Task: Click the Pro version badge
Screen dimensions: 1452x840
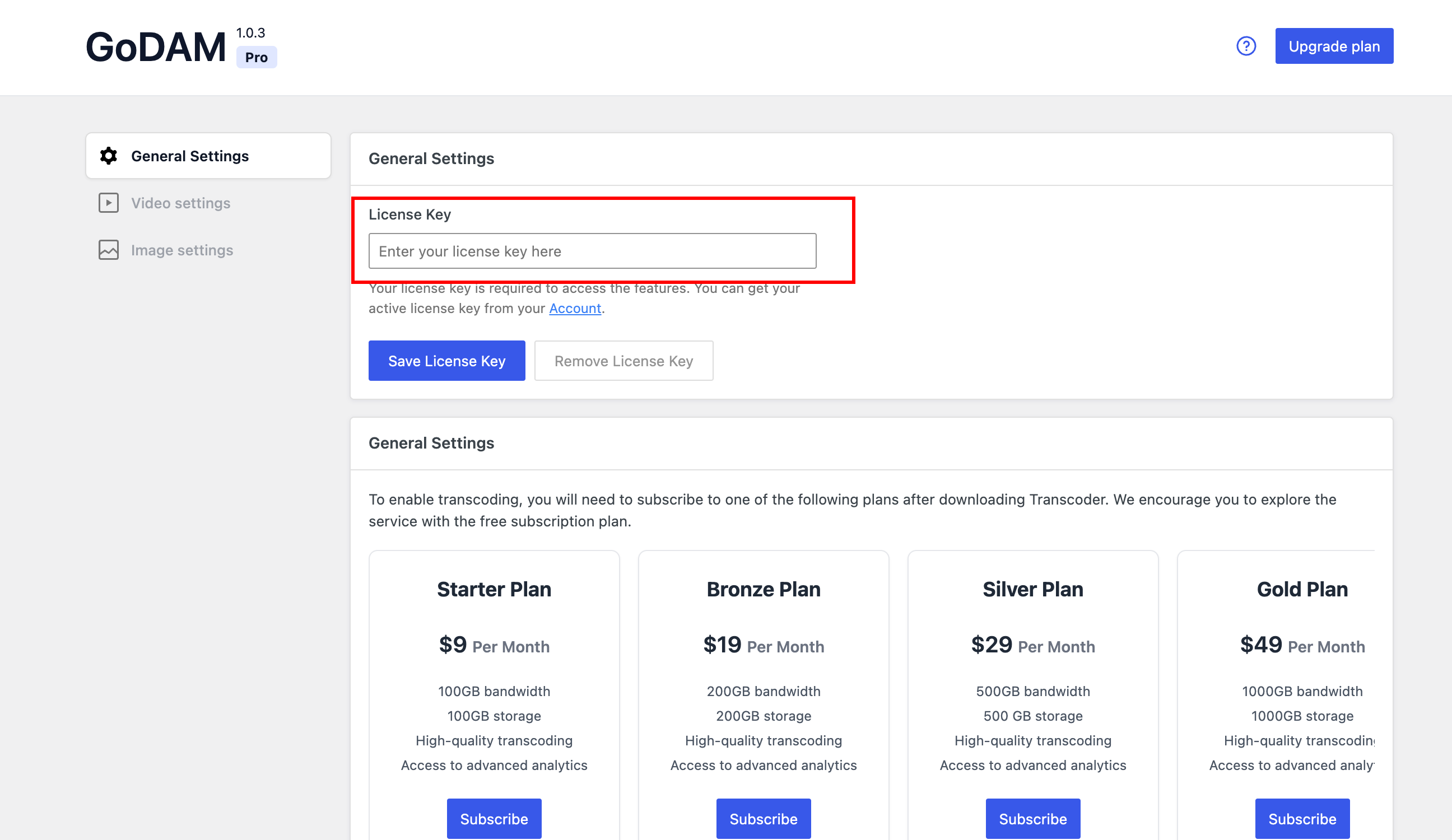Action: tap(257, 57)
